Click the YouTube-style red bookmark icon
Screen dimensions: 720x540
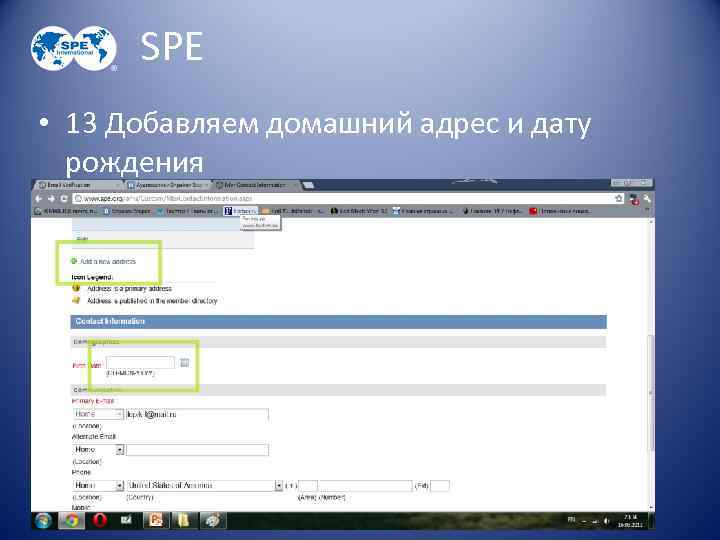click(x=533, y=211)
